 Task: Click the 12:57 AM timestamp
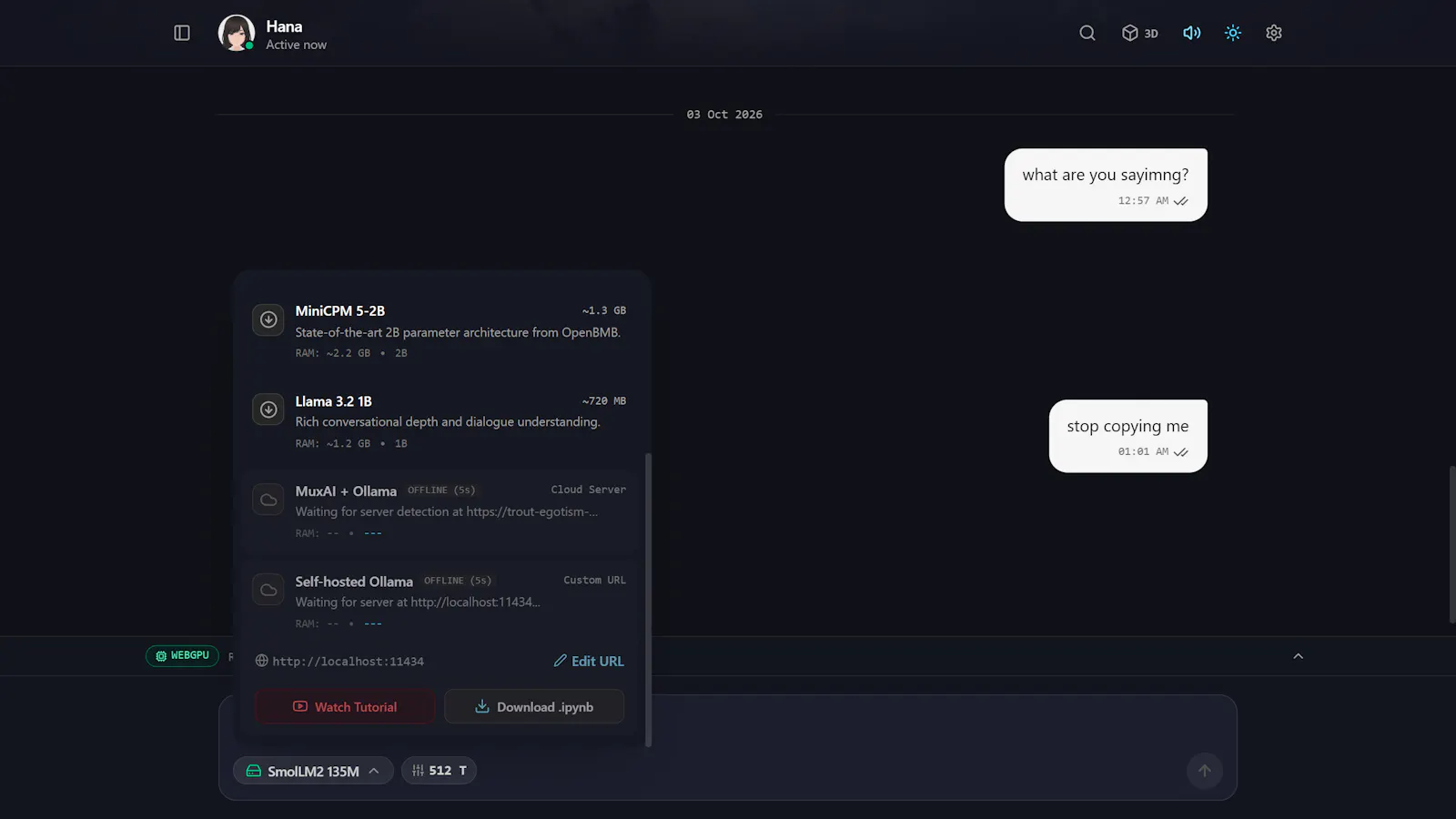click(1143, 201)
